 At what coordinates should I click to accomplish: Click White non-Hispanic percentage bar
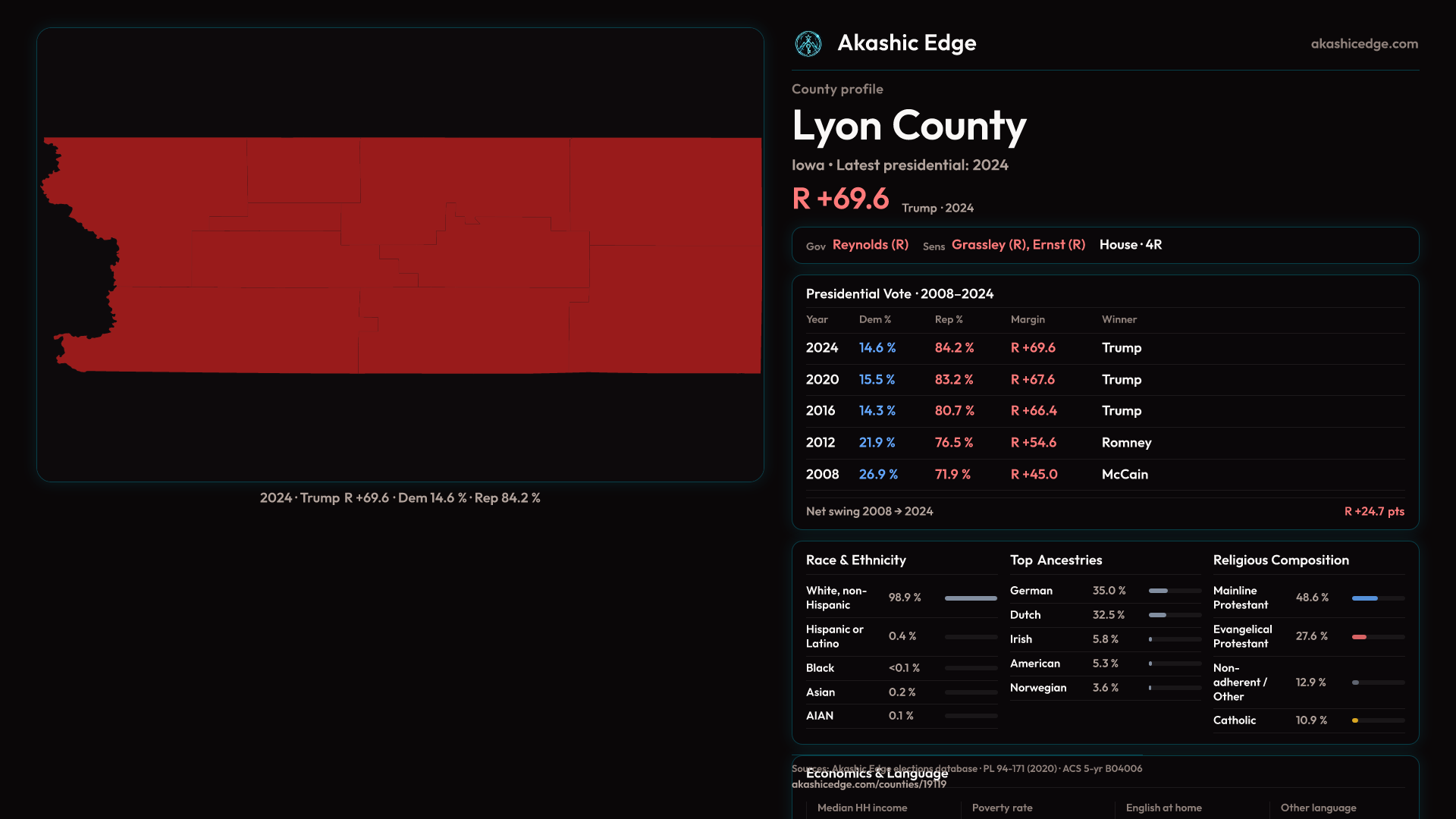point(970,598)
